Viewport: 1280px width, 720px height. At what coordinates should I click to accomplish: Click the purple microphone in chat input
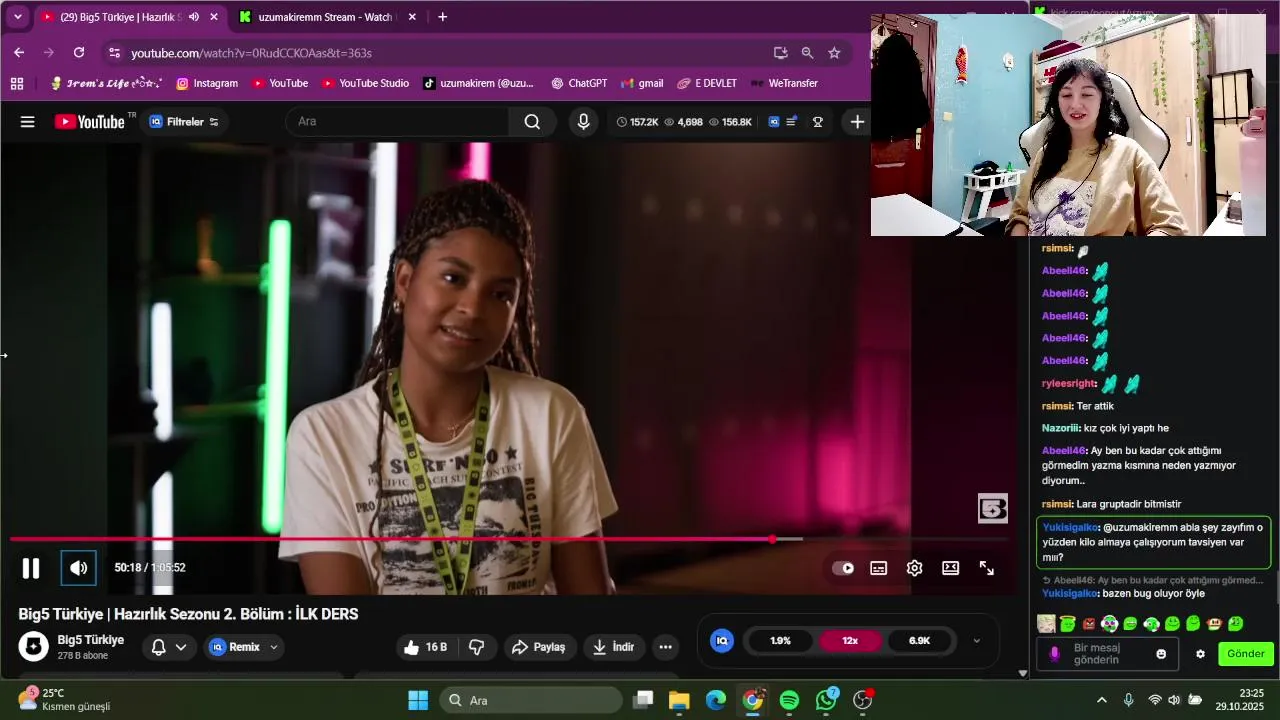pos(1054,654)
